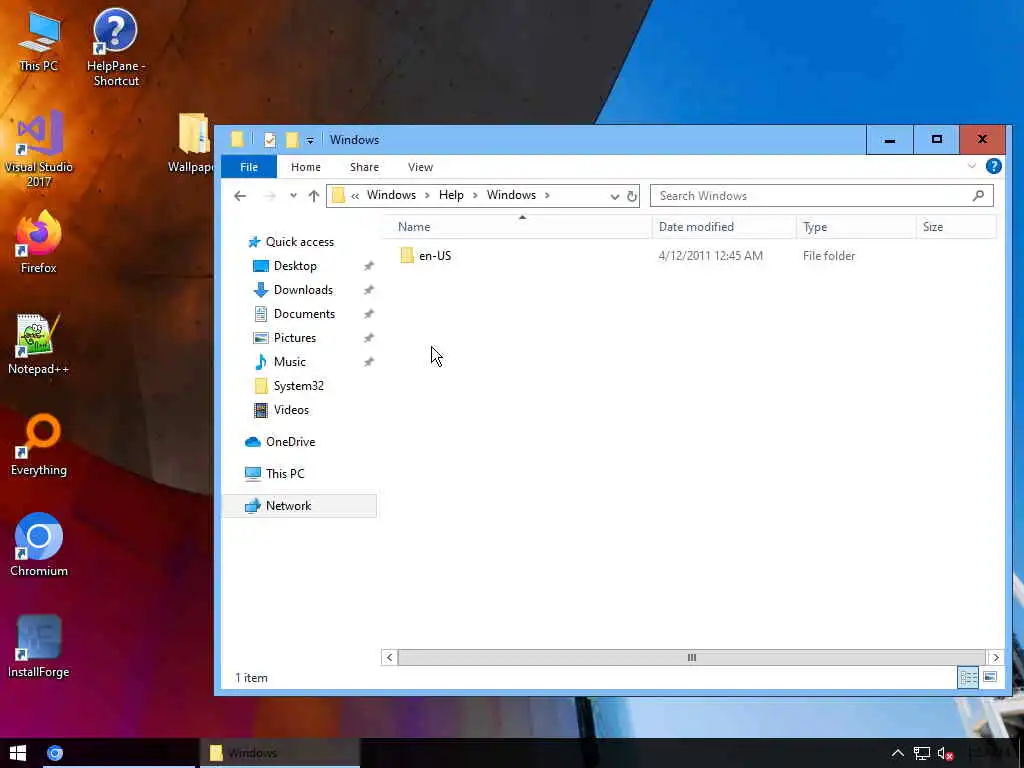Viewport: 1024px width, 768px height.
Task: Open Notepad++ desktop shortcut
Action: coord(39,344)
